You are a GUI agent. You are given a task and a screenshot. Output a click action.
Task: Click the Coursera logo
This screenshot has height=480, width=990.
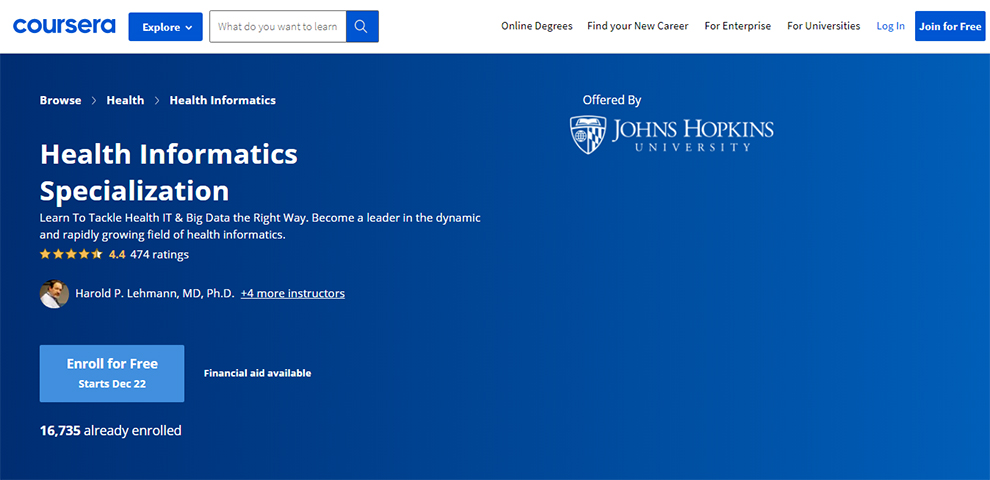tap(64, 26)
